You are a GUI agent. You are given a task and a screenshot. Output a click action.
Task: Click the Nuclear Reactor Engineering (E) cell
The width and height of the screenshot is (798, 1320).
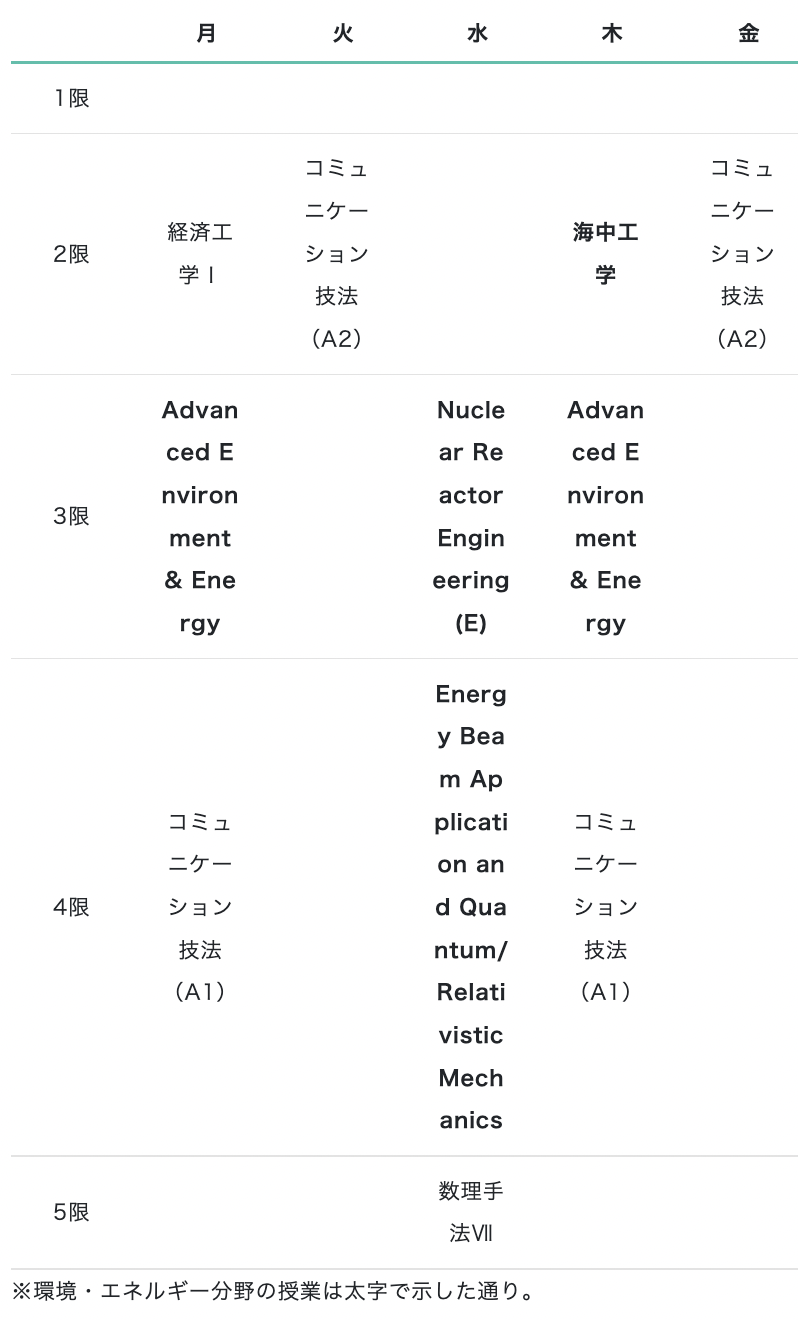point(471,516)
